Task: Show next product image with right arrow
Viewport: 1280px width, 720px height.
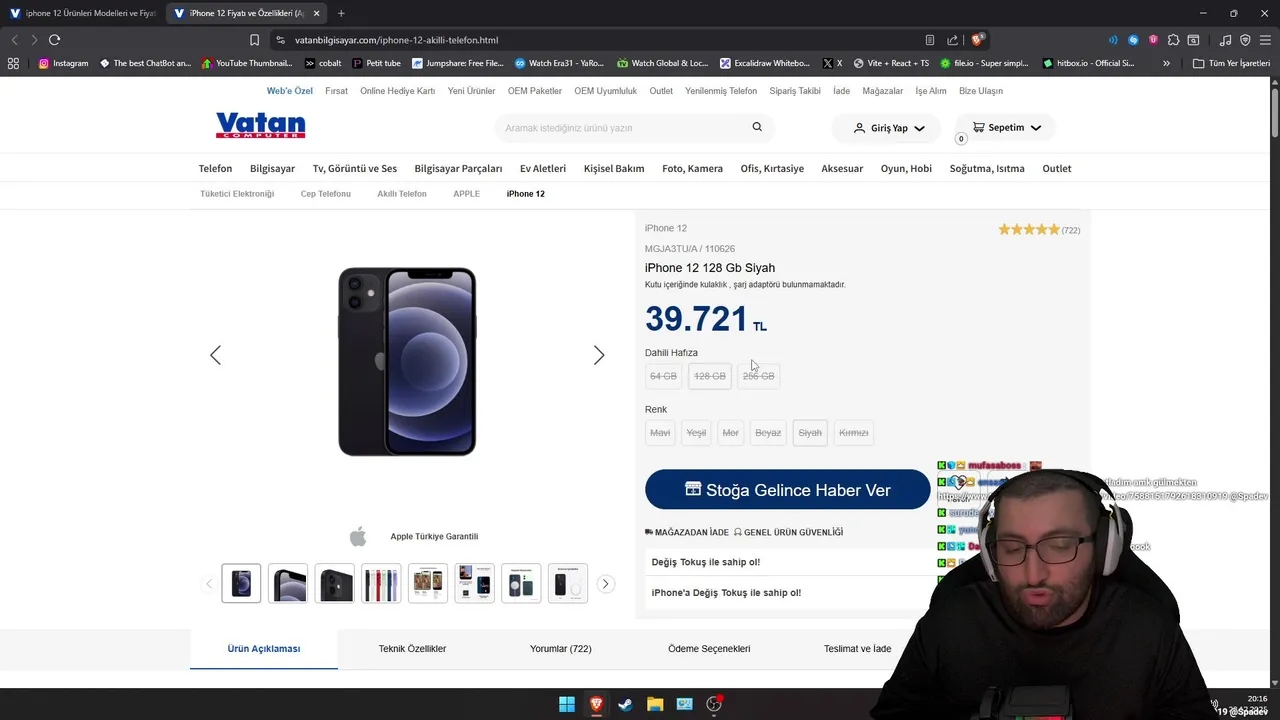Action: coord(598,355)
